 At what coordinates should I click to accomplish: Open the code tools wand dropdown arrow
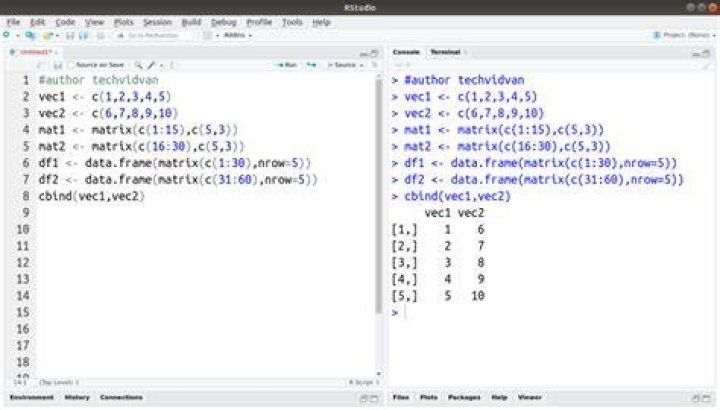tap(161, 66)
